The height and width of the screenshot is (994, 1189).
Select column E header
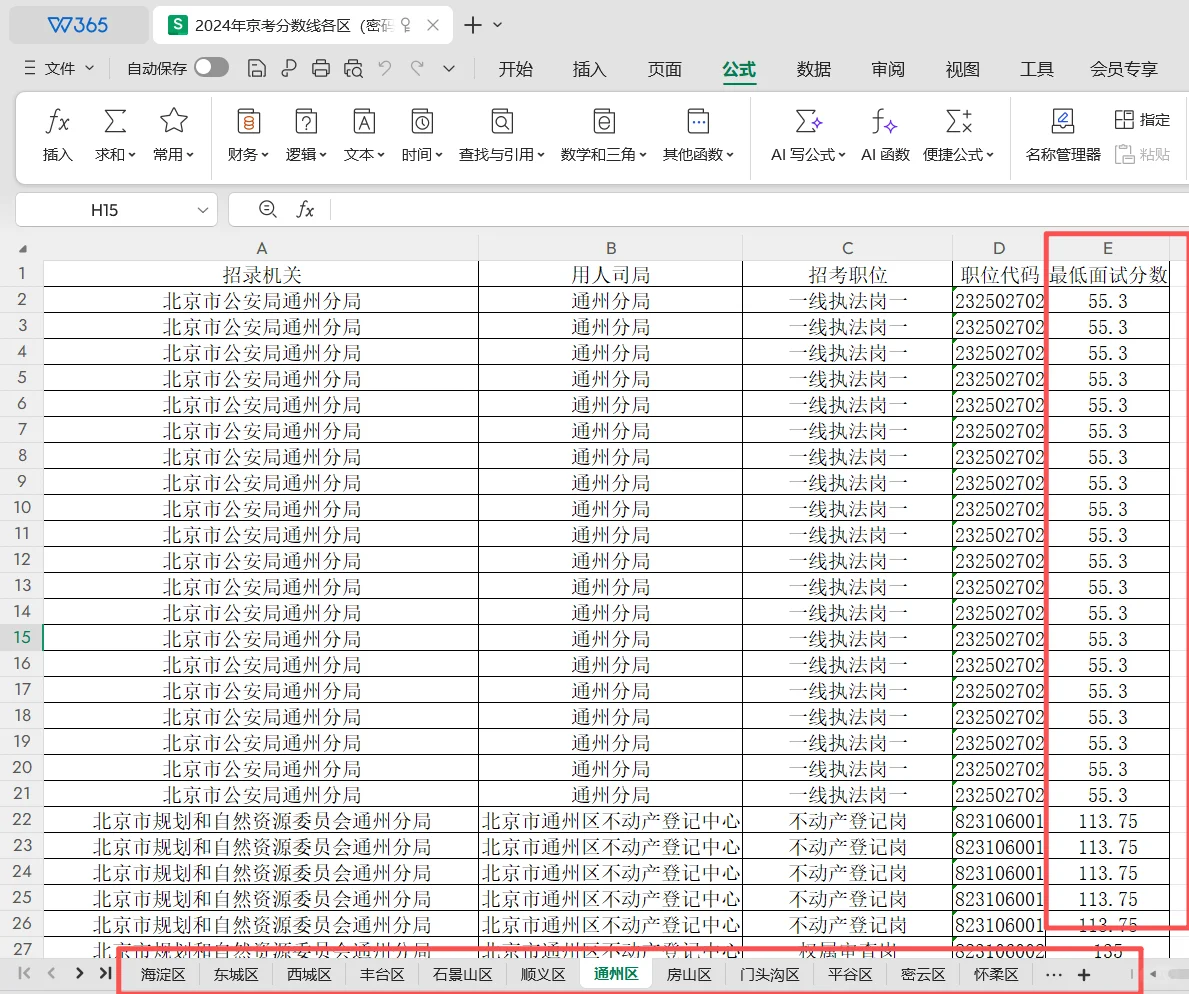click(x=1108, y=248)
